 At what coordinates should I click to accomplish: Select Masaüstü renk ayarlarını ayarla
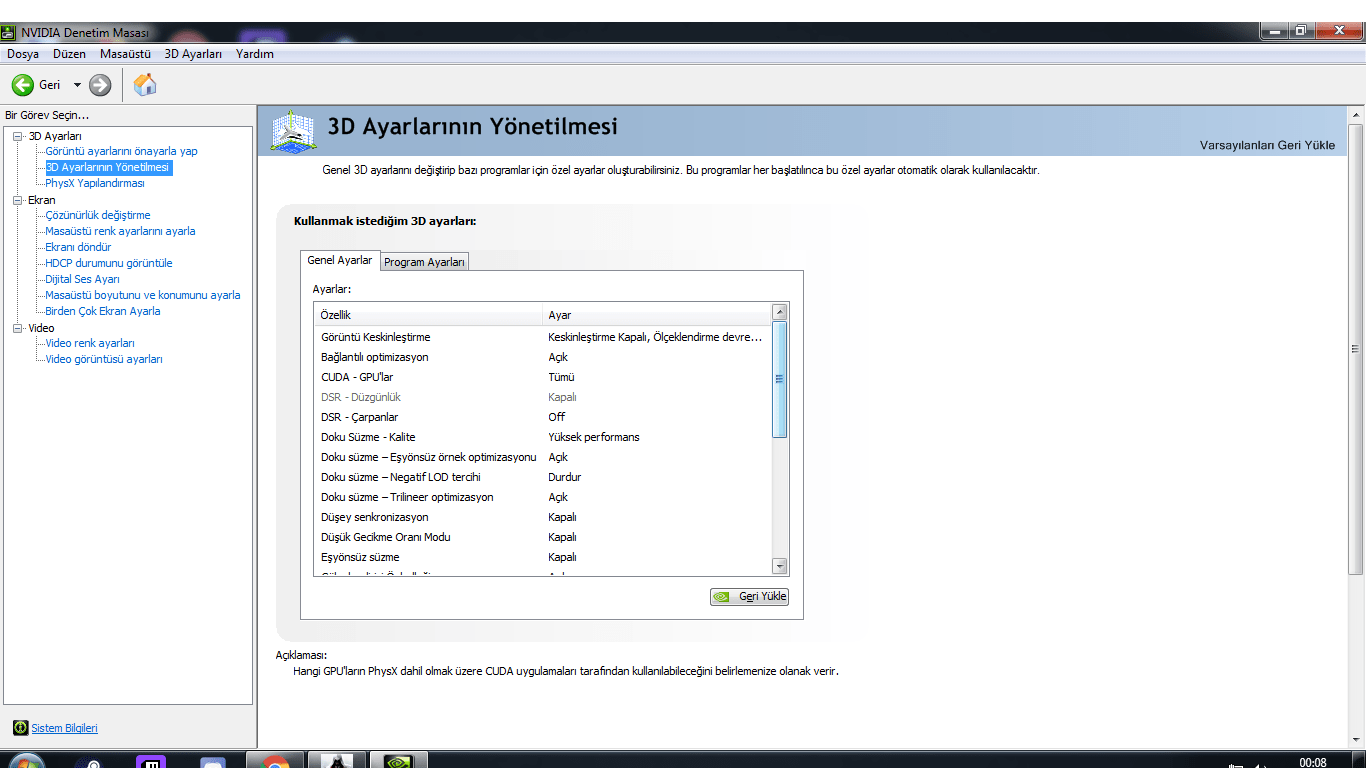[120, 231]
